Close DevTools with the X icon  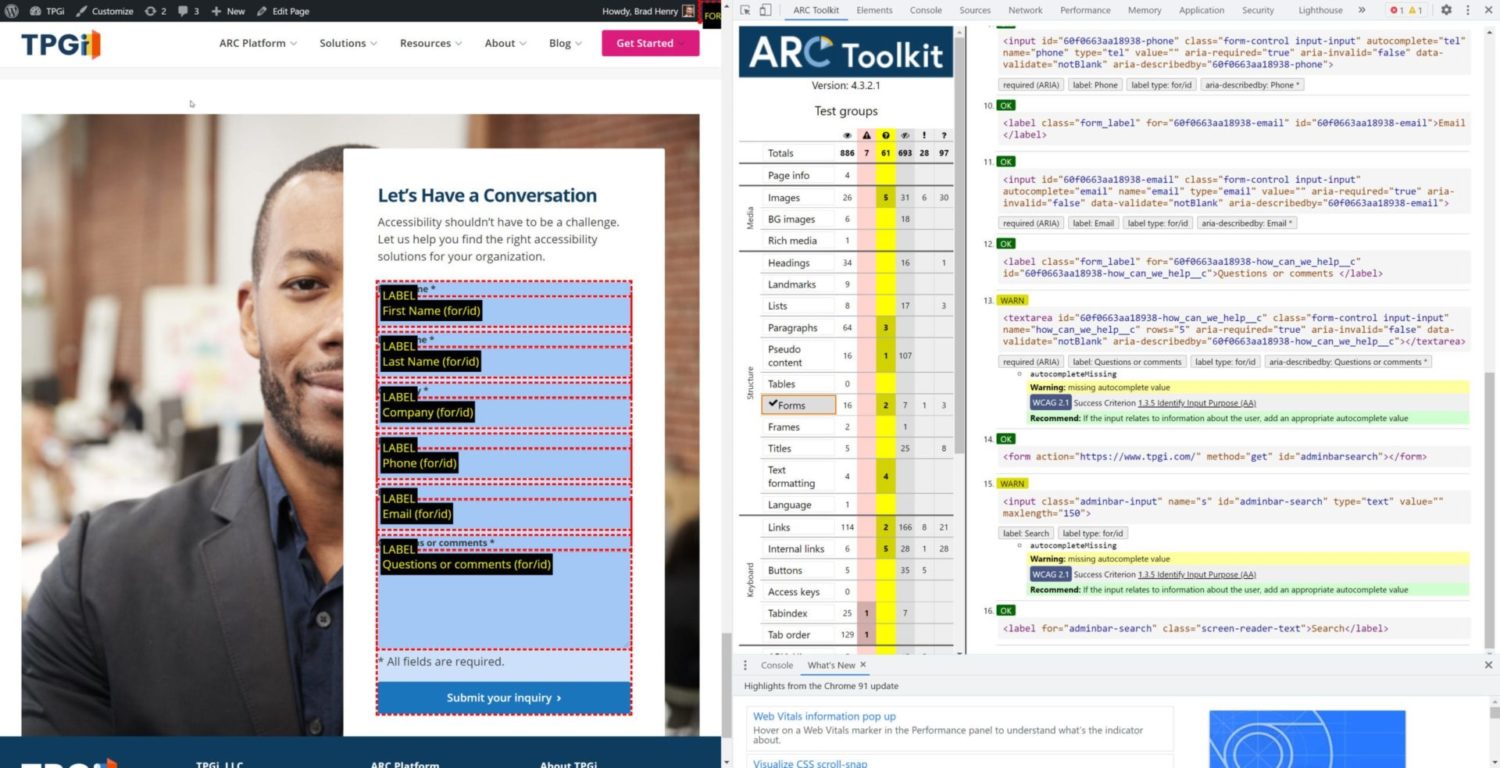coord(1487,10)
